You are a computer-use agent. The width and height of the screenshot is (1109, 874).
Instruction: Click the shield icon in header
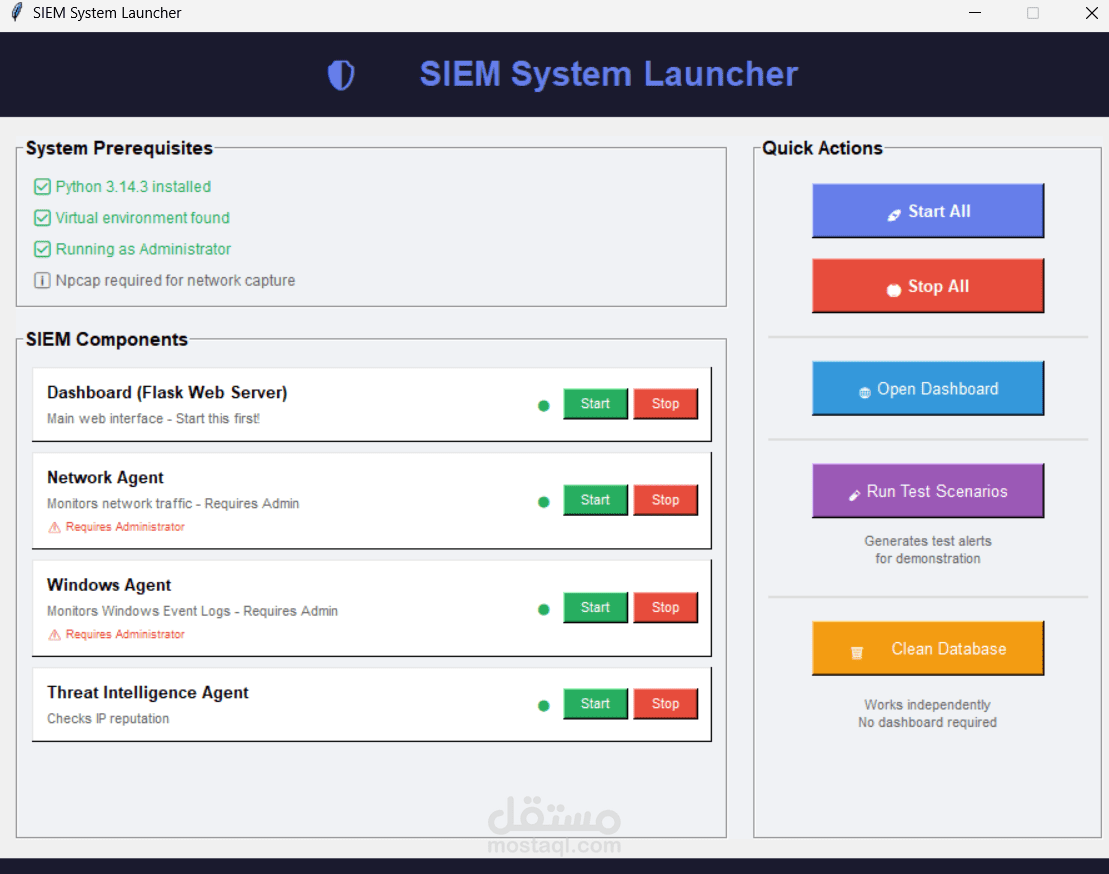tap(341, 74)
